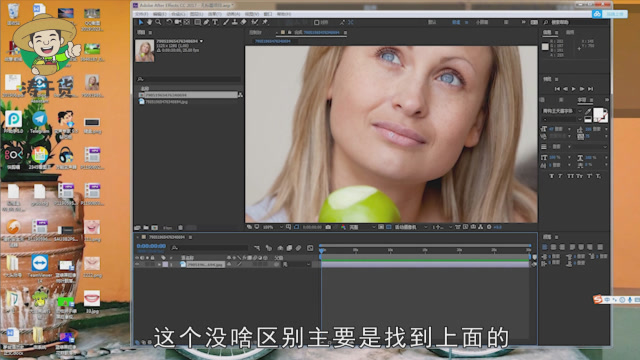Select the Eraser tool
Screen dimensions: 640x360
(244, 22)
